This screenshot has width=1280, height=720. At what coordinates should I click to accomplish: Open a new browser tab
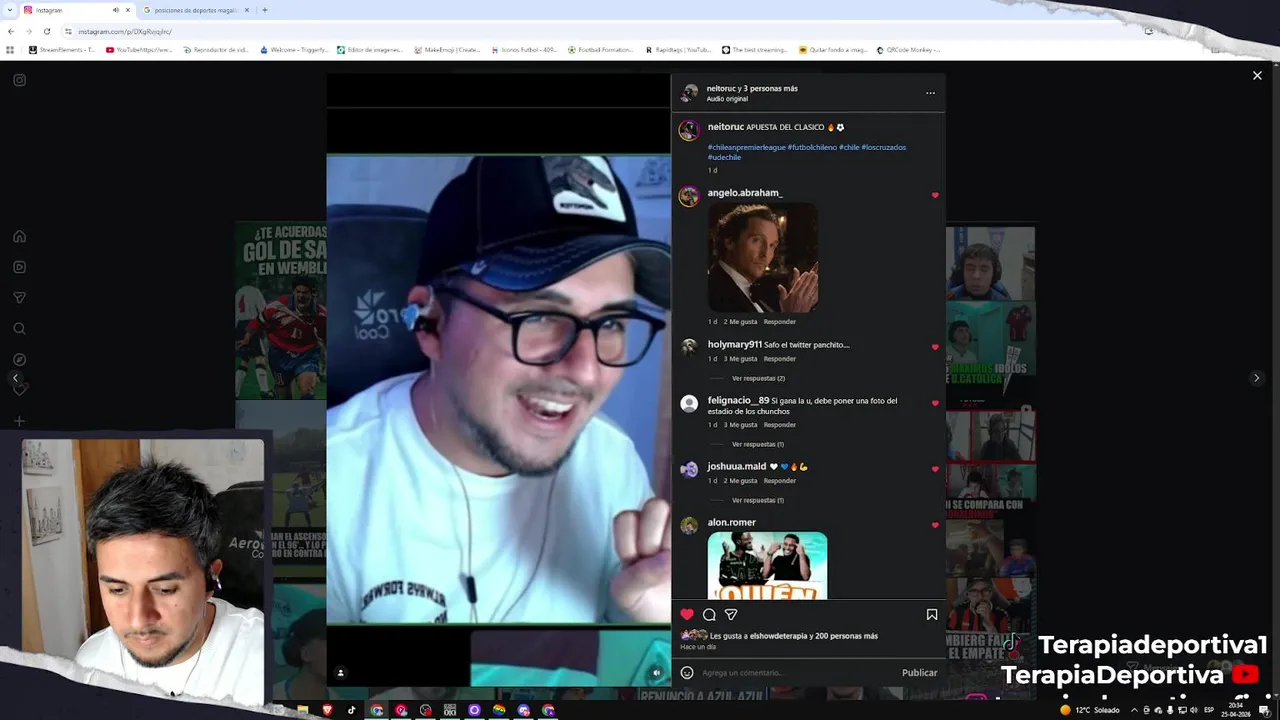[x=264, y=10]
